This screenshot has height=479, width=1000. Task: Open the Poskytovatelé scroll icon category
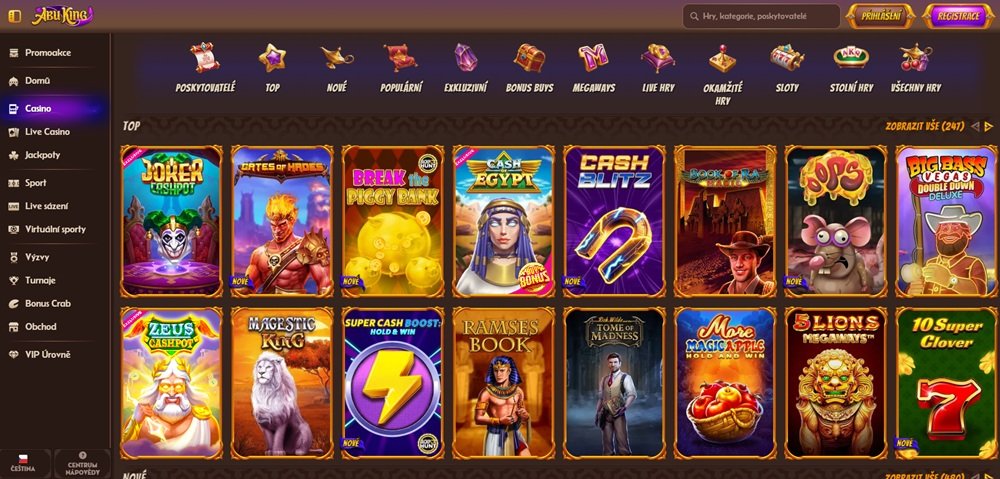point(205,57)
